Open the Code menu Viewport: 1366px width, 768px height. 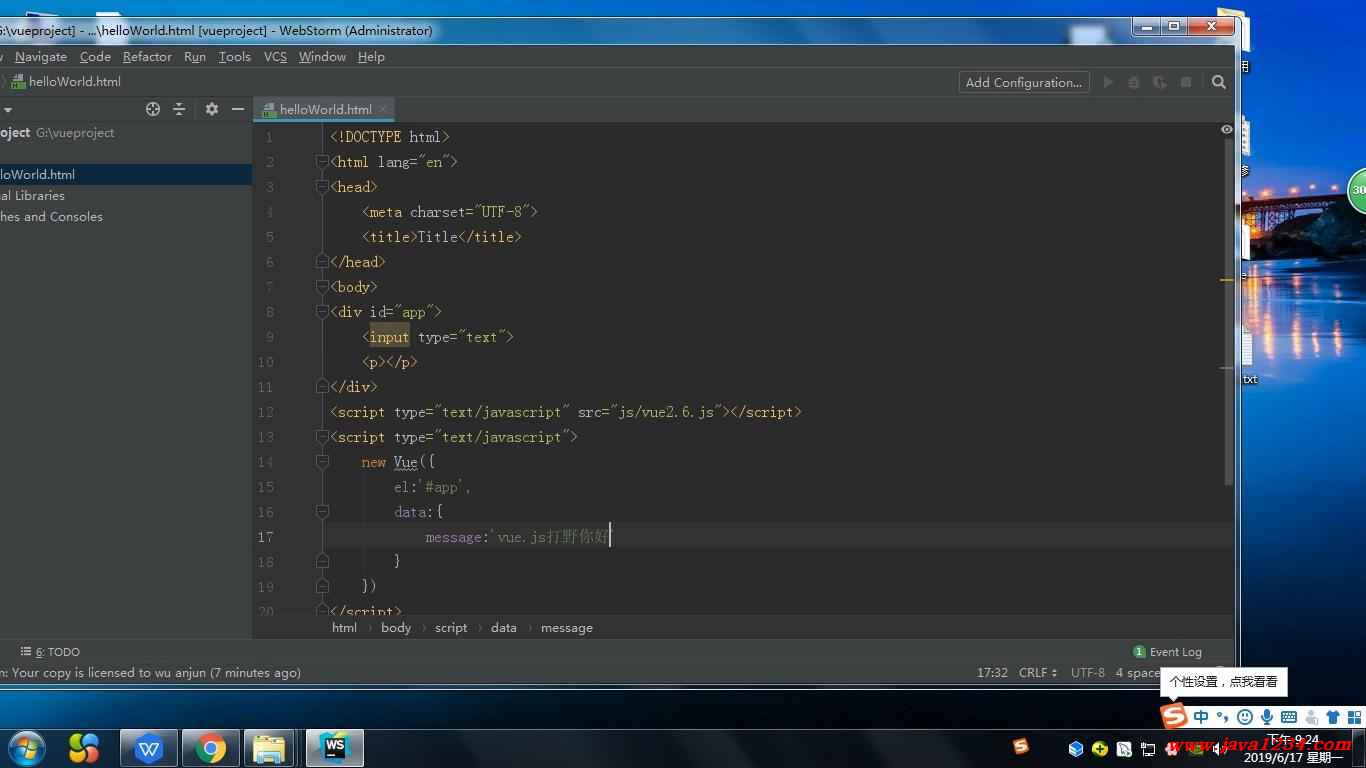[95, 57]
